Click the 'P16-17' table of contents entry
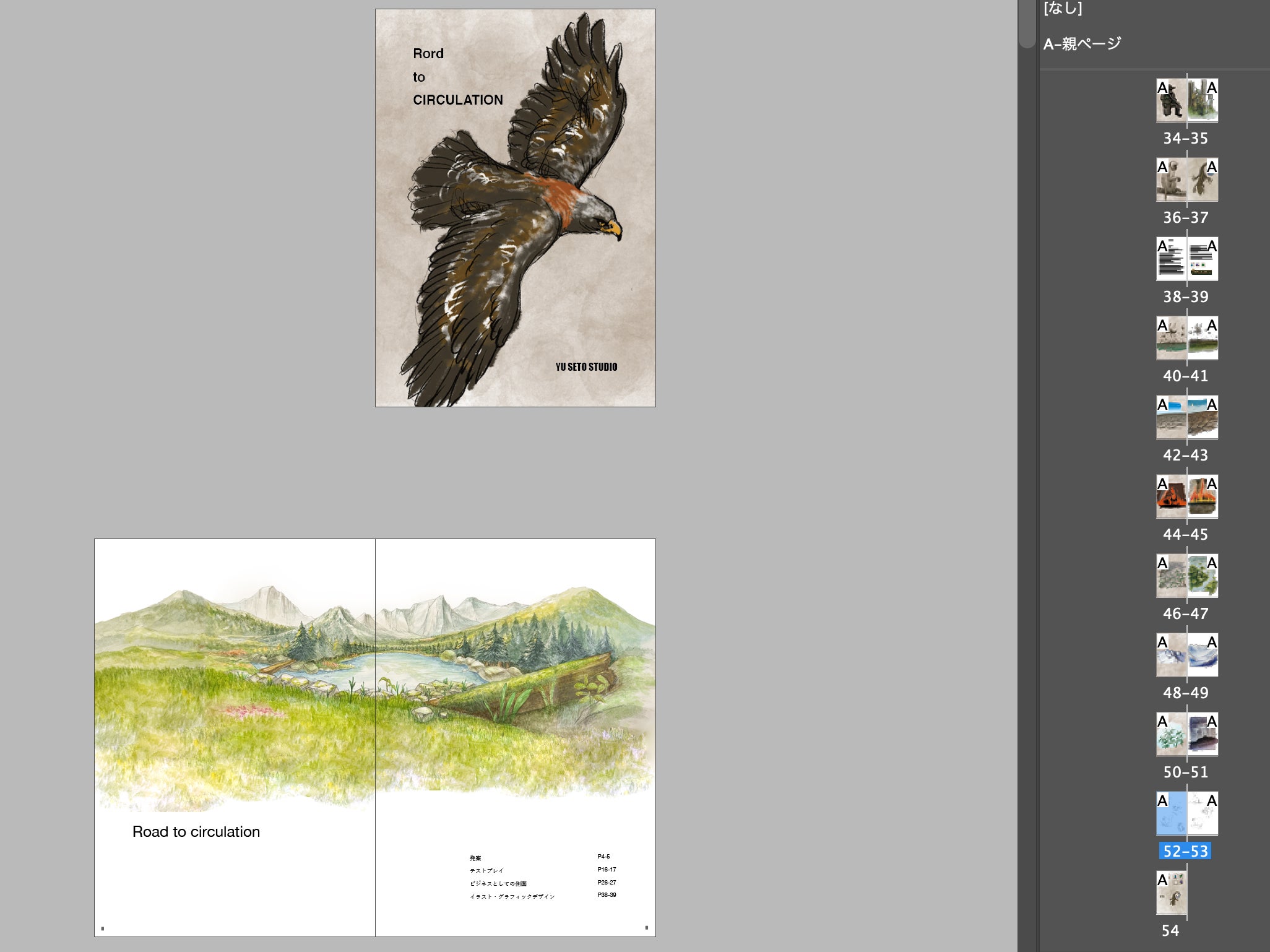The height and width of the screenshot is (952, 1270). click(x=607, y=870)
